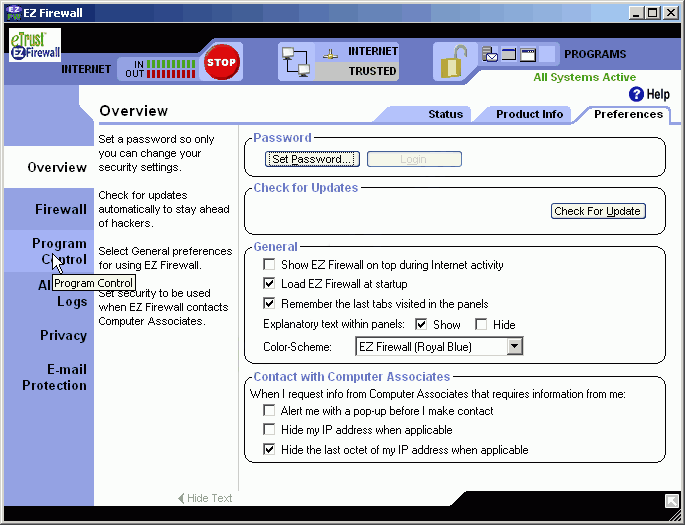
Task: Click the Hide Text link
Action: pos(205,498)
